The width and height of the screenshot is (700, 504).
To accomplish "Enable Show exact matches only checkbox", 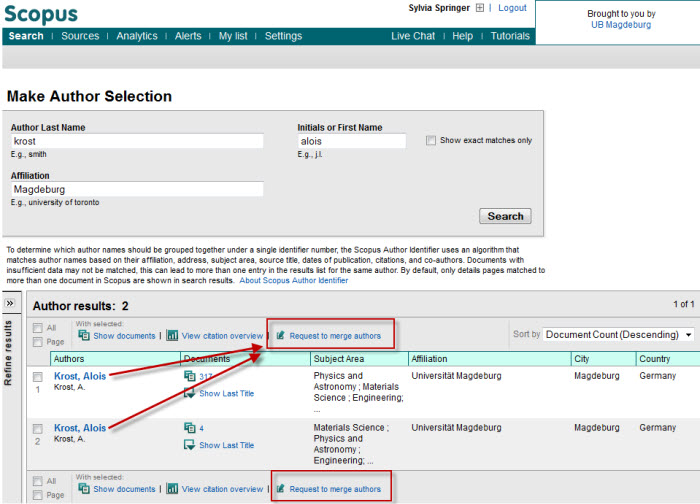I will tap(431, 141).
